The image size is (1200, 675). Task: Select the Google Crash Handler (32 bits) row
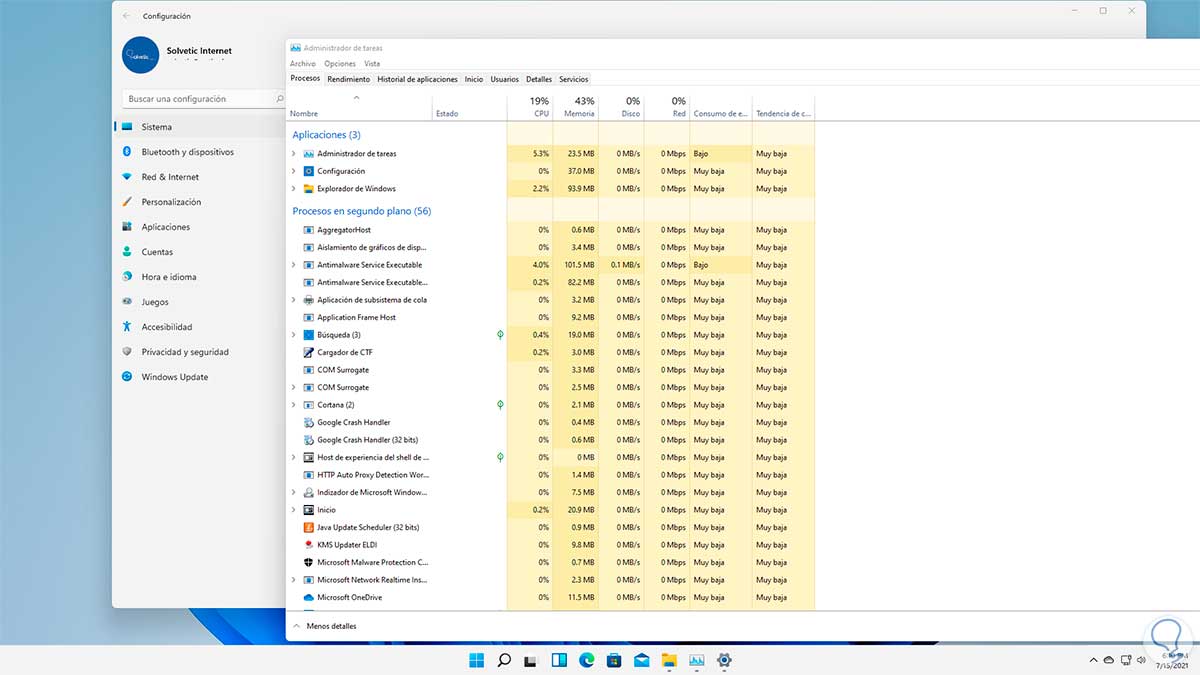click(x=550, y=440)
